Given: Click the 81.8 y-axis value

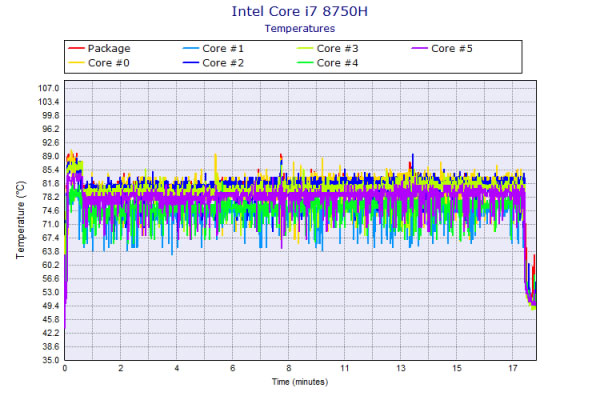Looking at the screenshot, I should [x=50, y=183].
